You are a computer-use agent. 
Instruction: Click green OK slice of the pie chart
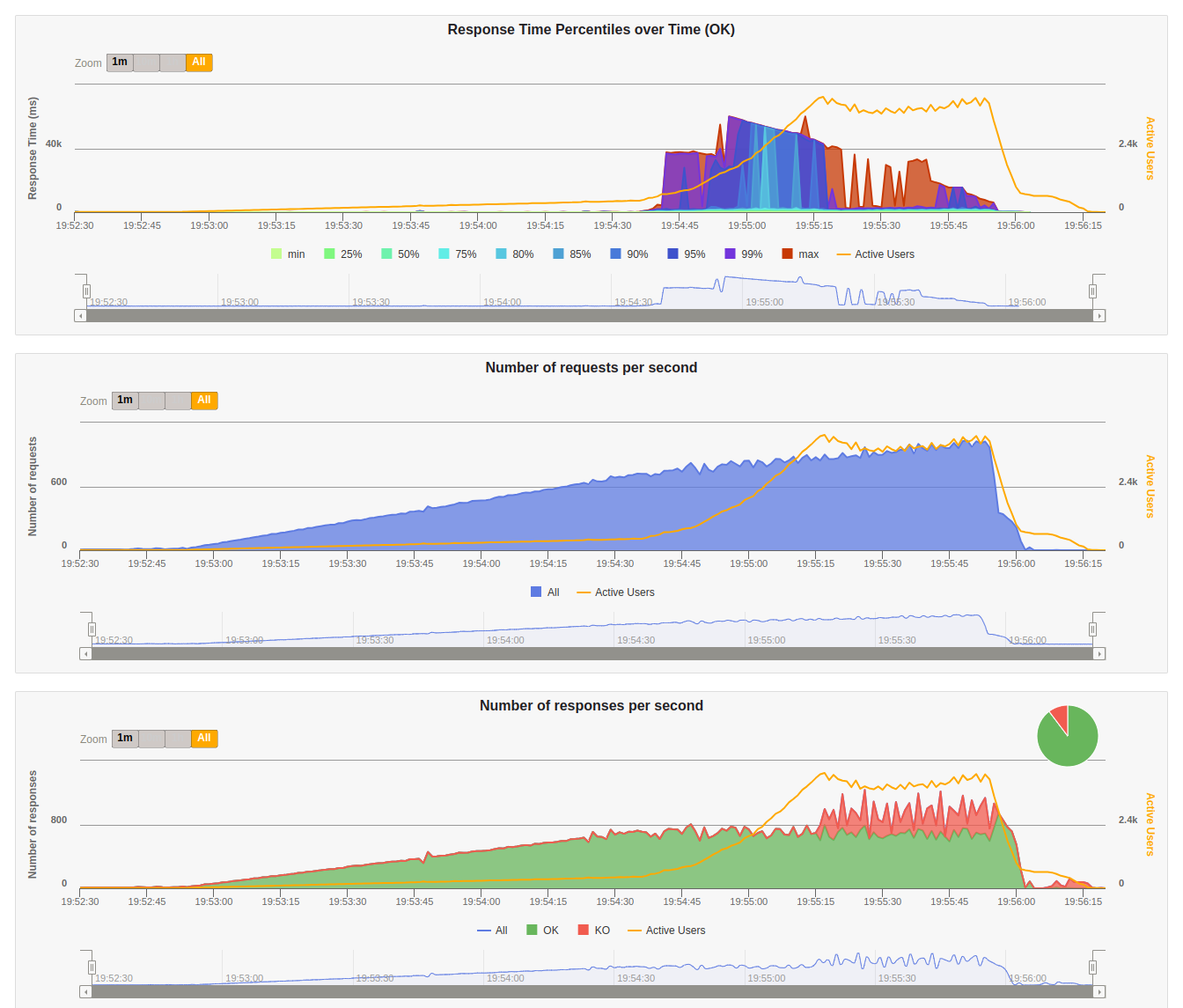pyautogui.click(x=1069, y=744)
